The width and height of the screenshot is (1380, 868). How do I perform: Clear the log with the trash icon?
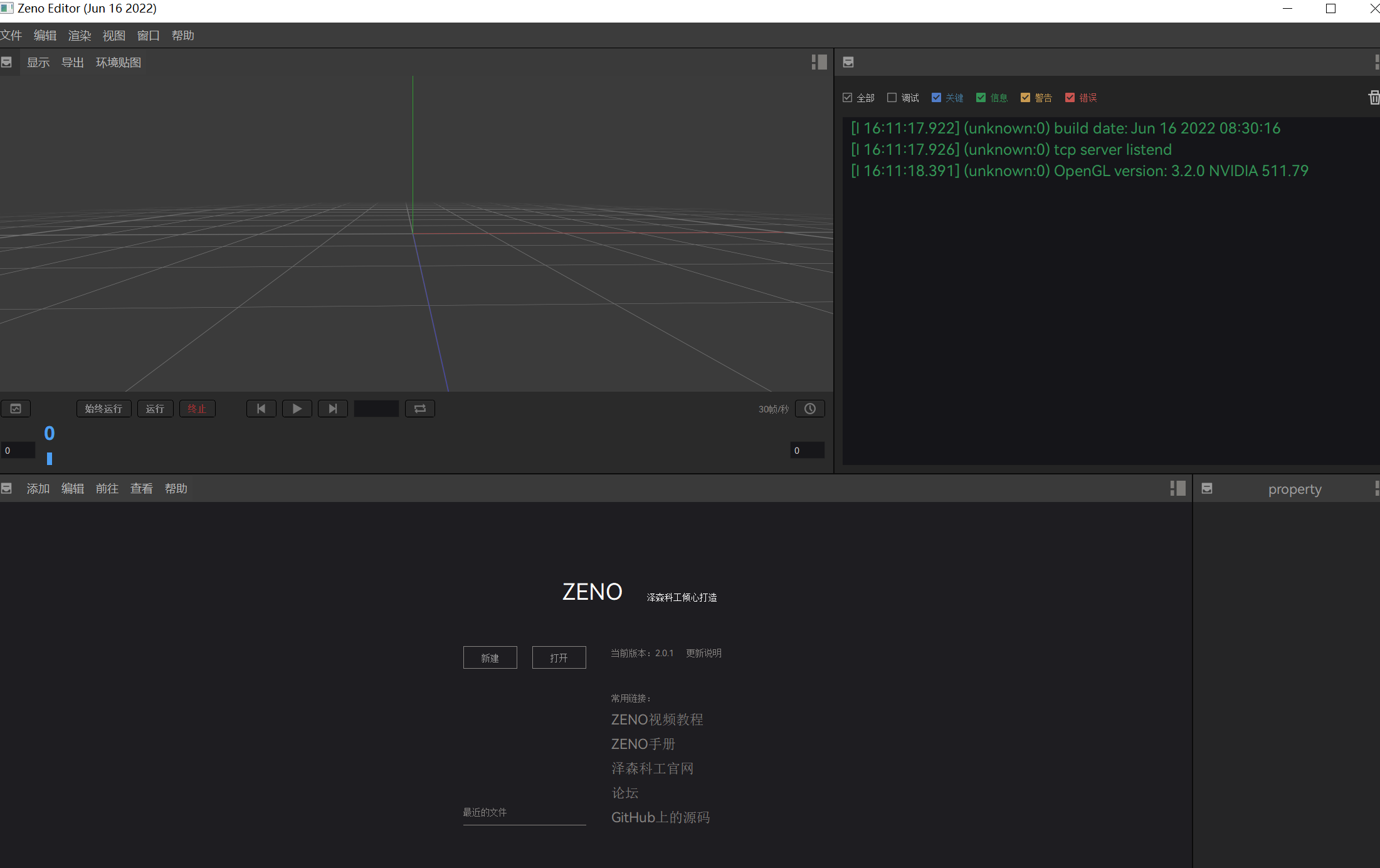[1373, 98]
